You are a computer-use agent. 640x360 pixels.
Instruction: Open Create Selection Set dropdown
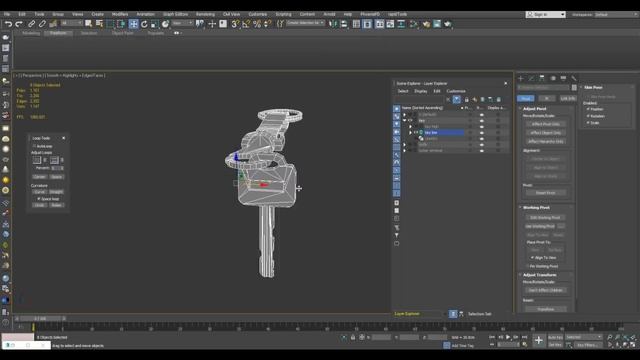pos(305,23)
